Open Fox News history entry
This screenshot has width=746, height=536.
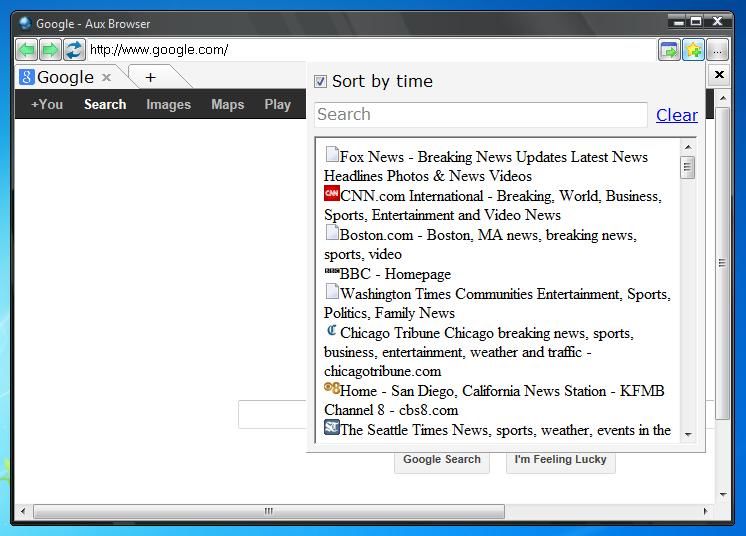coord(486,166)
